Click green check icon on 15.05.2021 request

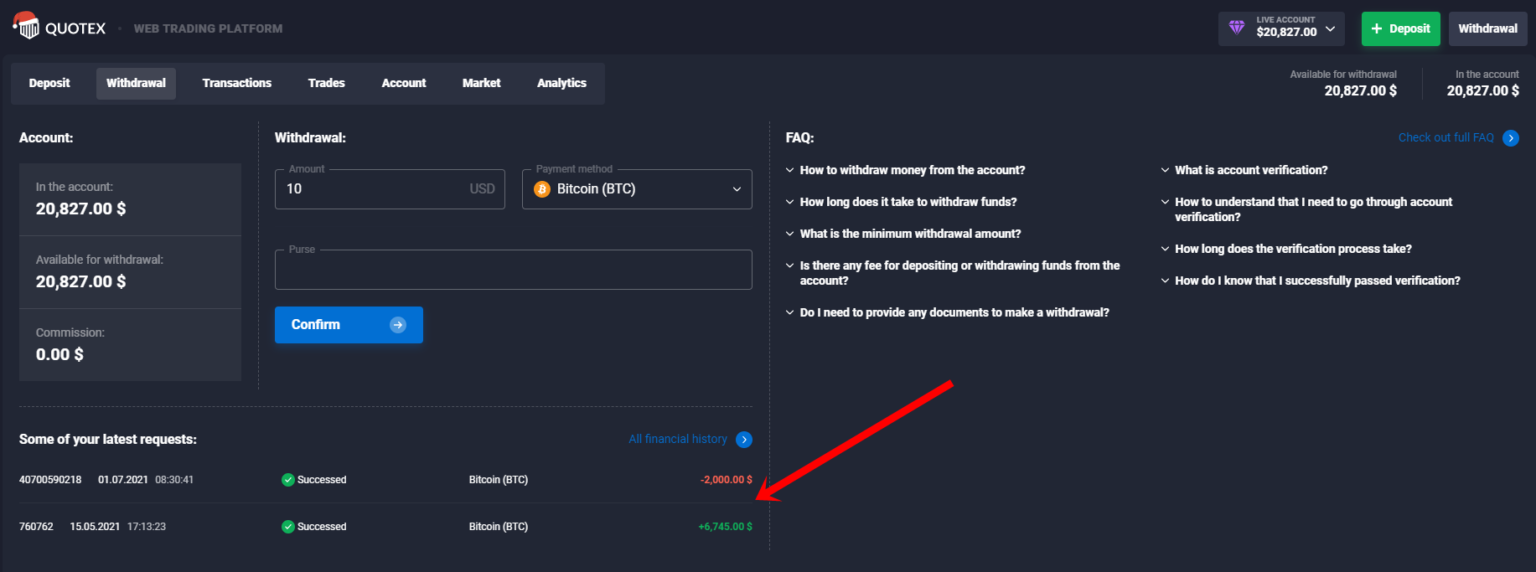tap(288, 527)
